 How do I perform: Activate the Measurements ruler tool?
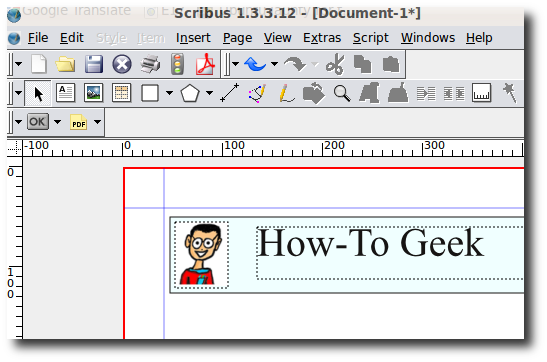pos(481,93)
